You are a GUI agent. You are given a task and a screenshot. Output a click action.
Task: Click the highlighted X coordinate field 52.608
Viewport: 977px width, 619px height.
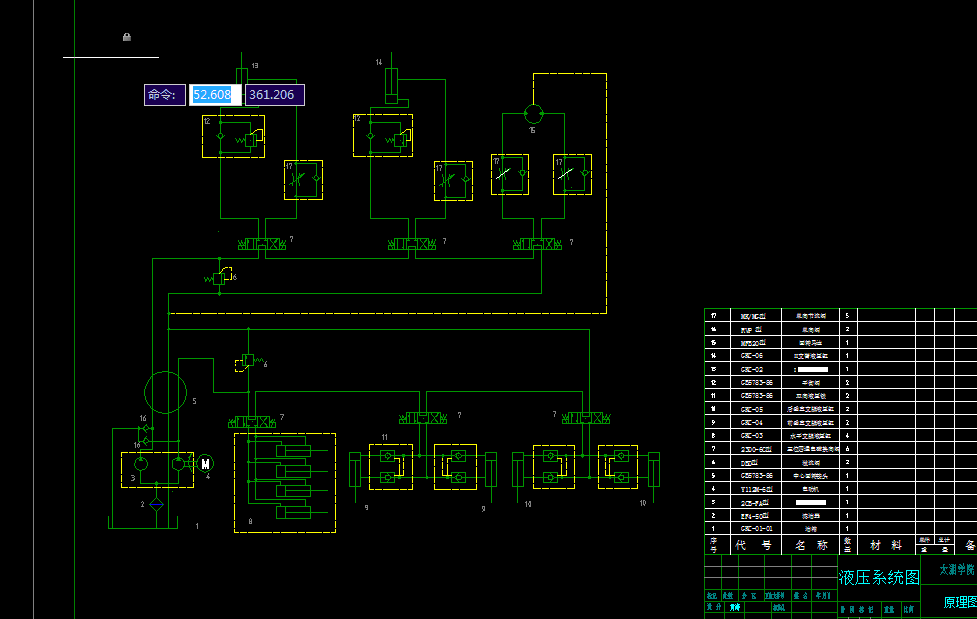coord(215,95)
